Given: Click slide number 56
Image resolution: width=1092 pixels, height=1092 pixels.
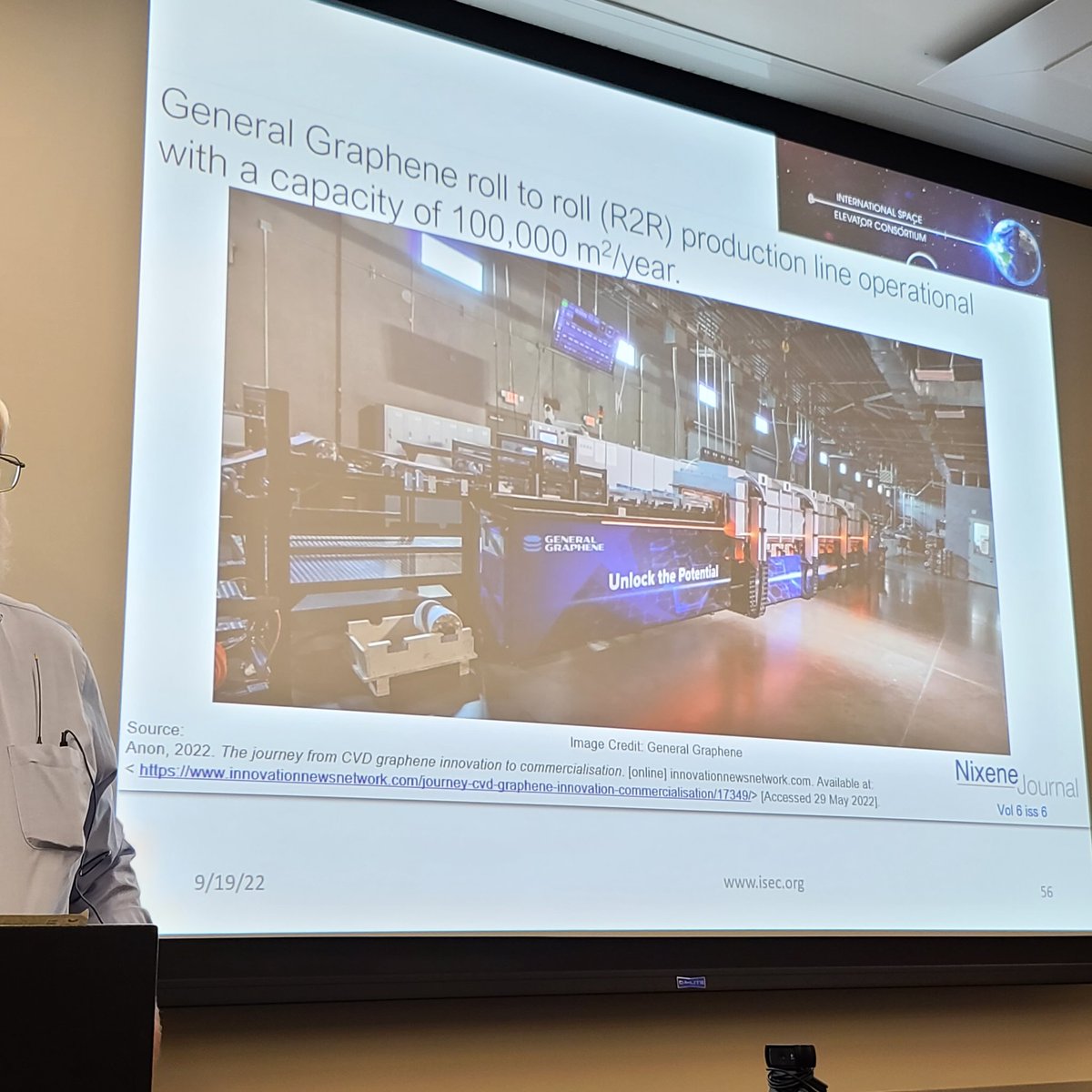Looking at the screenshot, I should [1046, 892].
